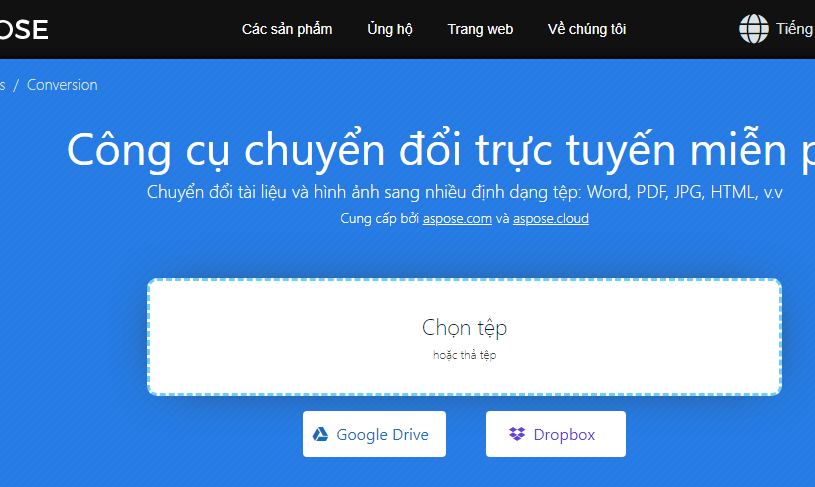Select the Dropbox upload button

pyautogui.click(x=556, y=434)
